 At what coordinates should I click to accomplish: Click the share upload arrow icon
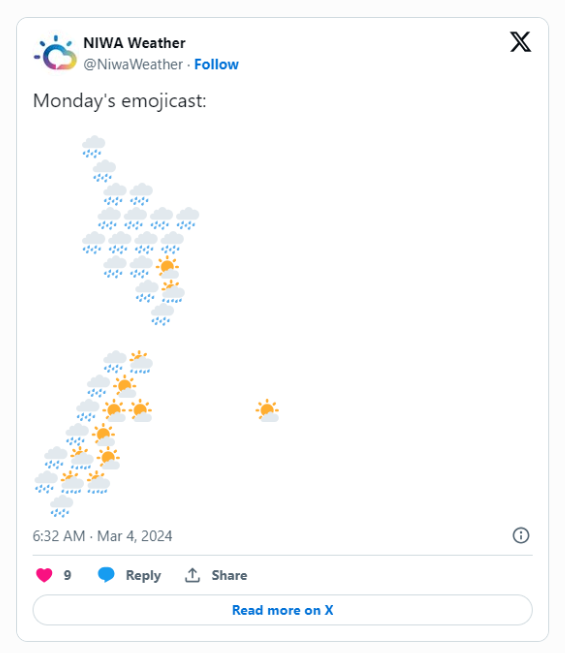[192, 575]
